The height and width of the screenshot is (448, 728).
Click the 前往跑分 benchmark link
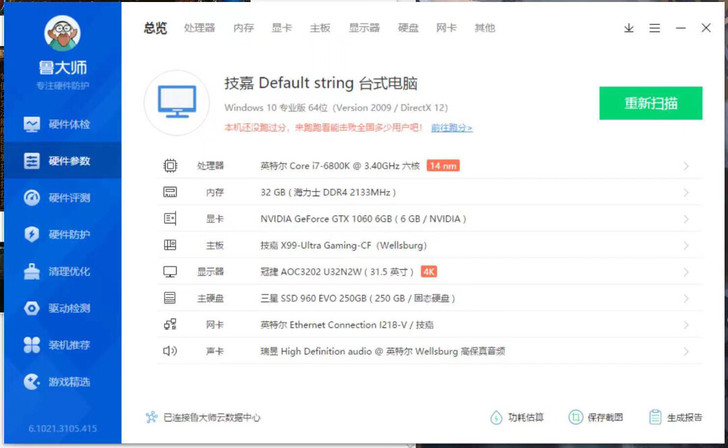click(x=451, y=128)
